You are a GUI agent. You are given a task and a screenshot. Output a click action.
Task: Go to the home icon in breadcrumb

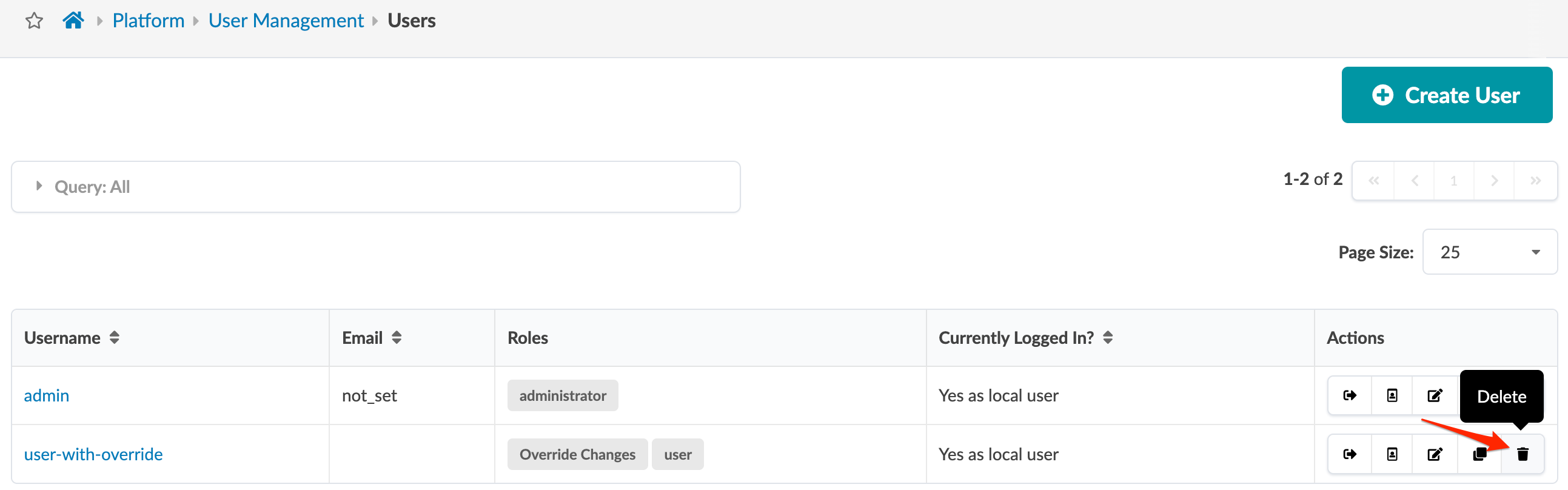click(73, 21)
